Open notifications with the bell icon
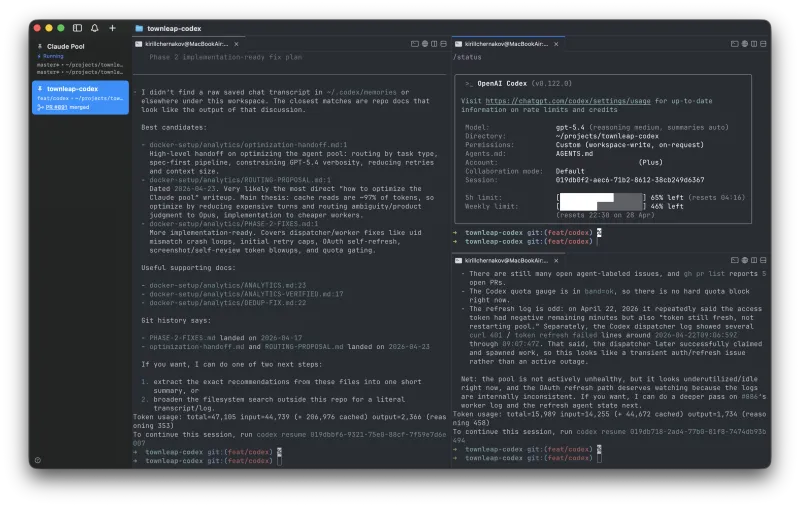800x507 pixels. (94, 28)
